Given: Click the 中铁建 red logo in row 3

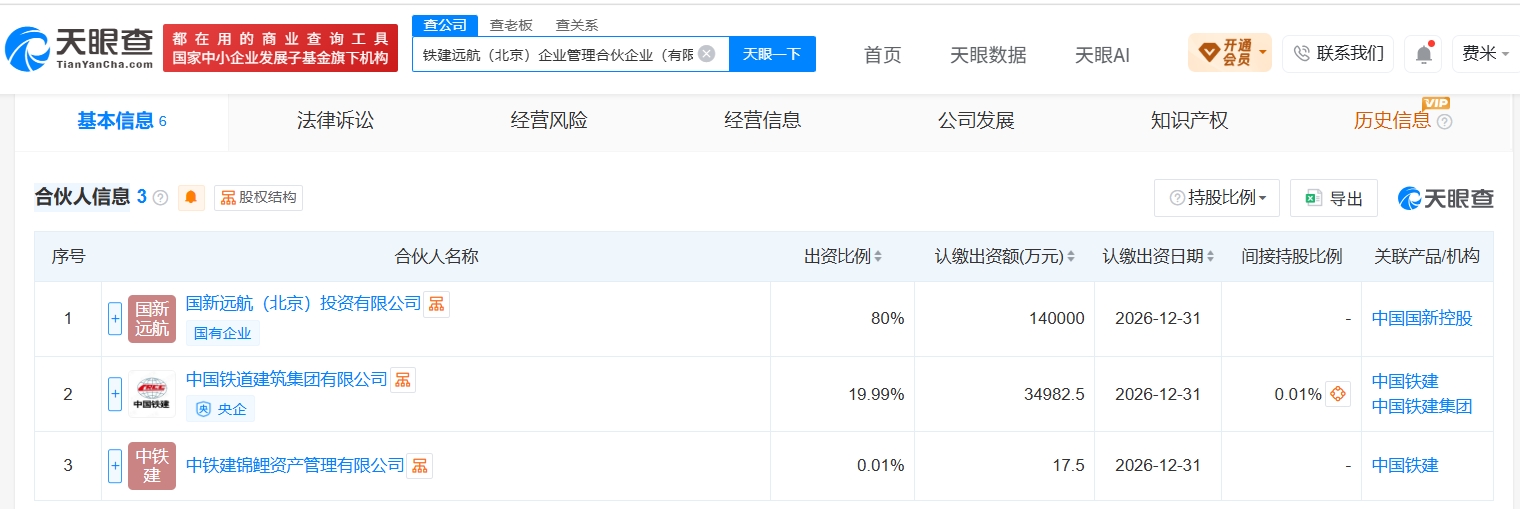Looking at the screenshot, I should (x=152, y=466).
